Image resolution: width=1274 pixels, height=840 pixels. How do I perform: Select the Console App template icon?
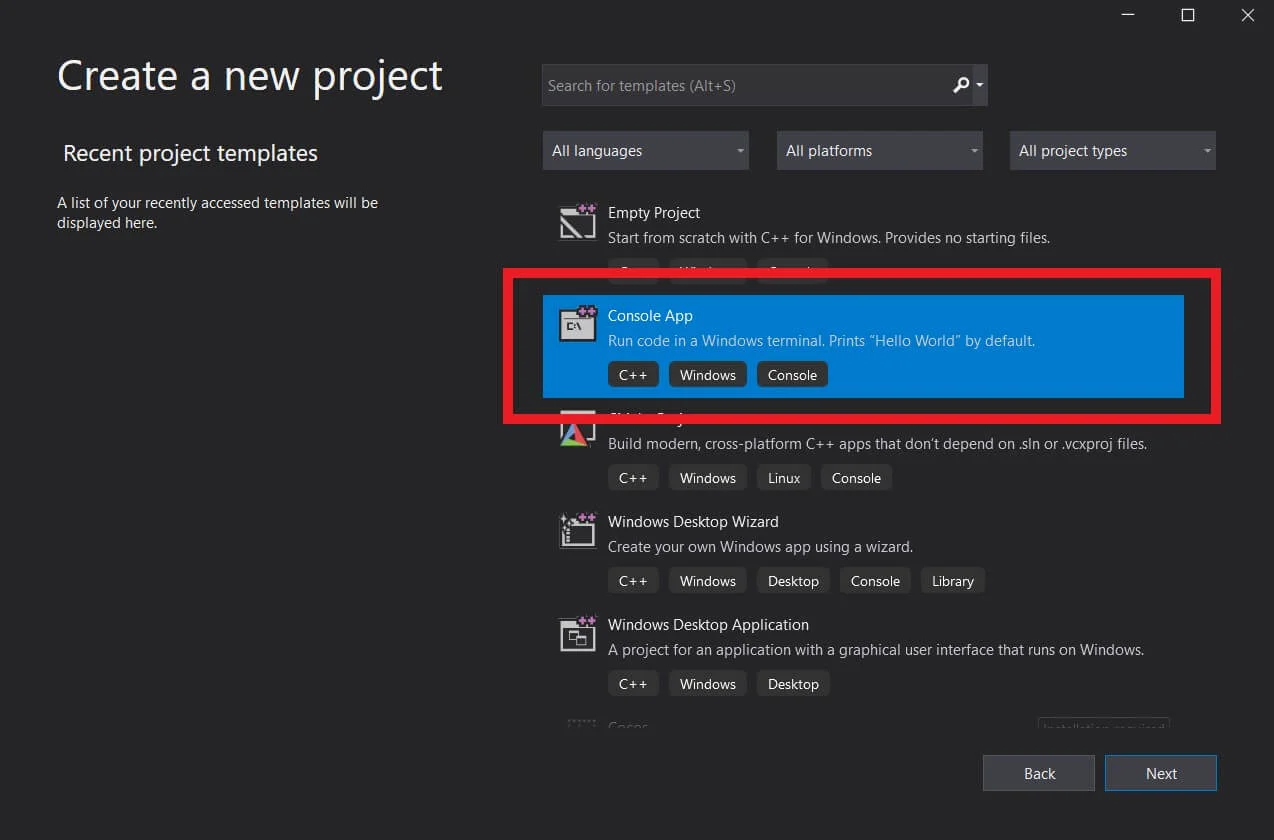[577, 324]
